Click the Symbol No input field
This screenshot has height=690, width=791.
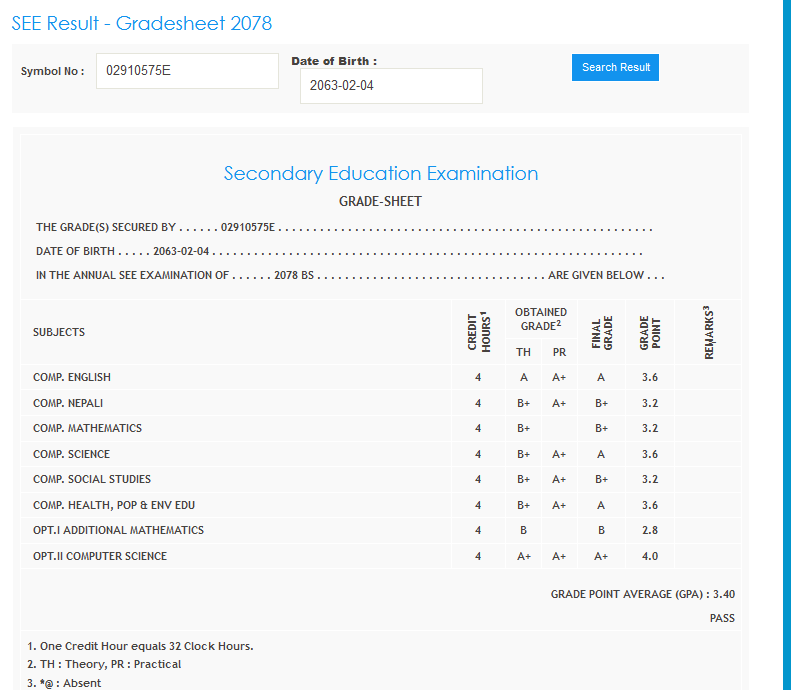(x=187, y=71)
